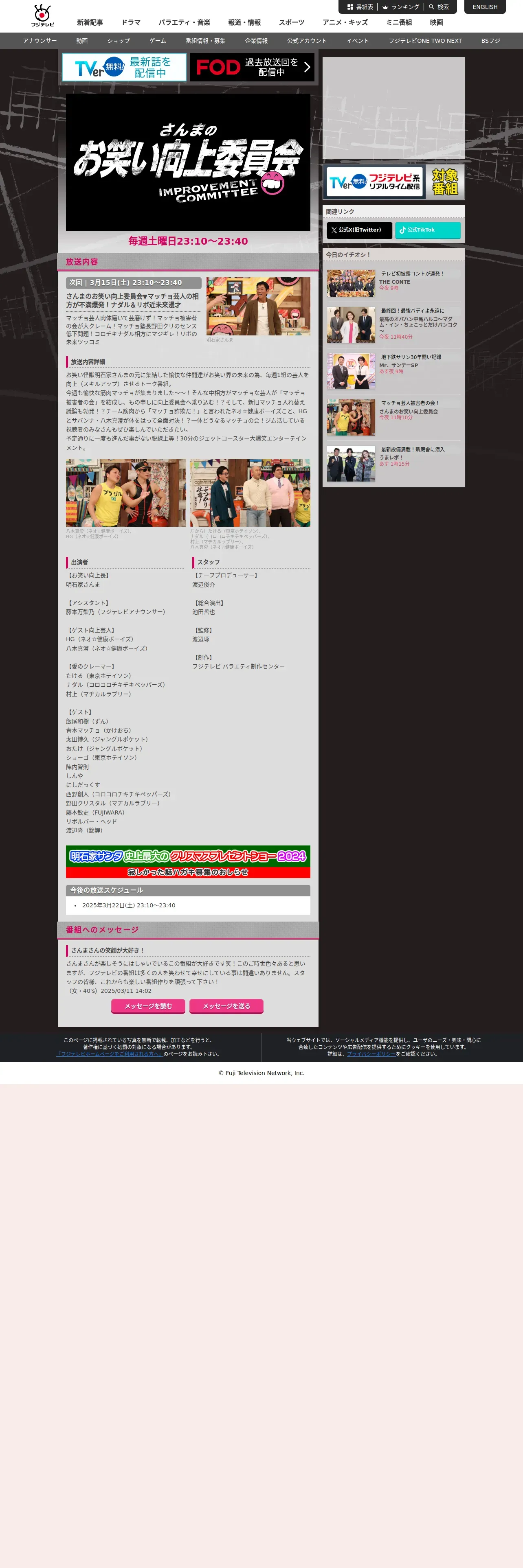Click 毎週土曜日23:10〜23:40 airtime text
The image size is (523, 1568).
point(188,241)
